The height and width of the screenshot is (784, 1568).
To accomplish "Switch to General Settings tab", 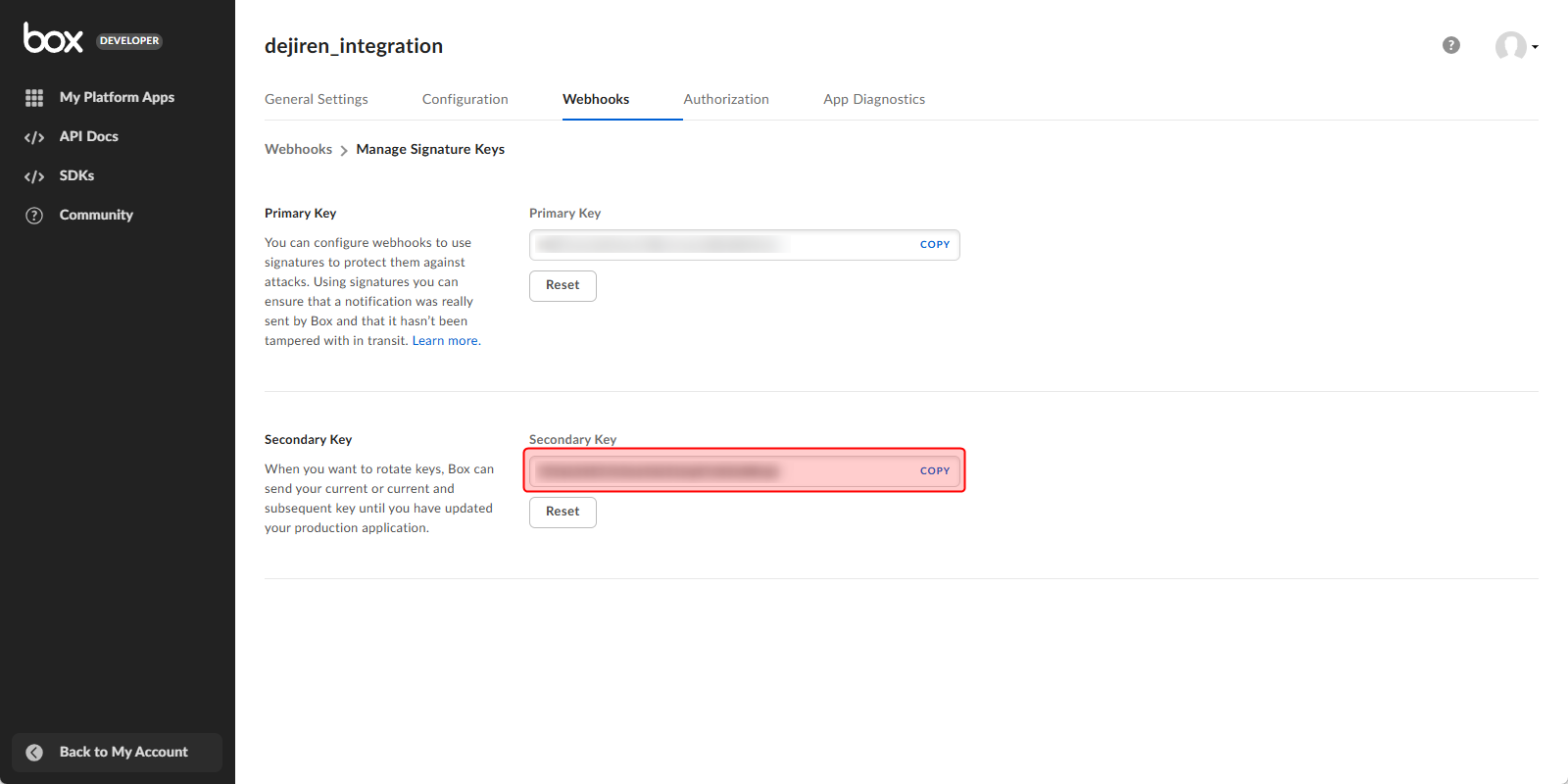I will point(317,99).
